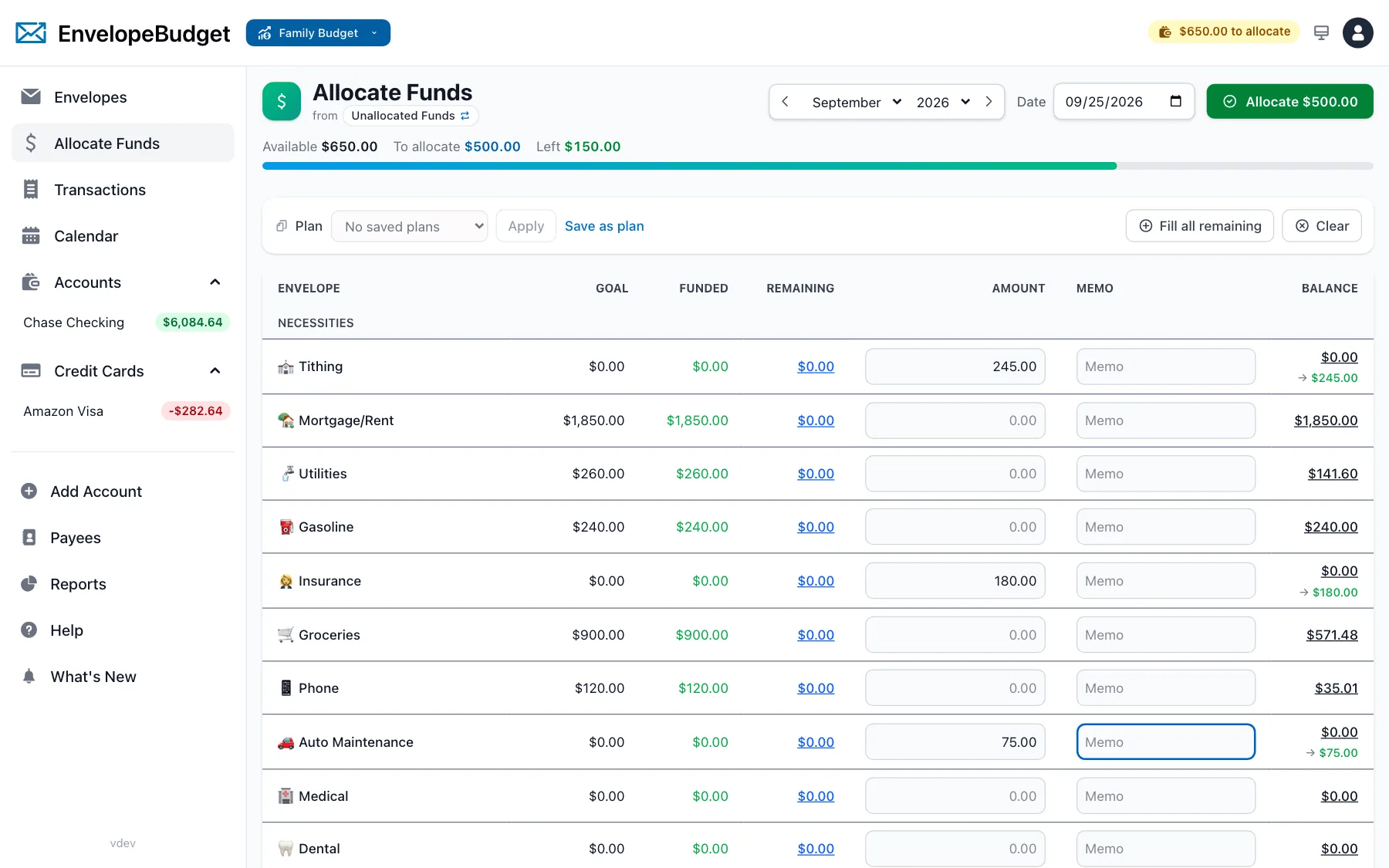Open the Help question mark icon
The image size is (1389, 868).
pyautogui.click(x=29, y=630)
